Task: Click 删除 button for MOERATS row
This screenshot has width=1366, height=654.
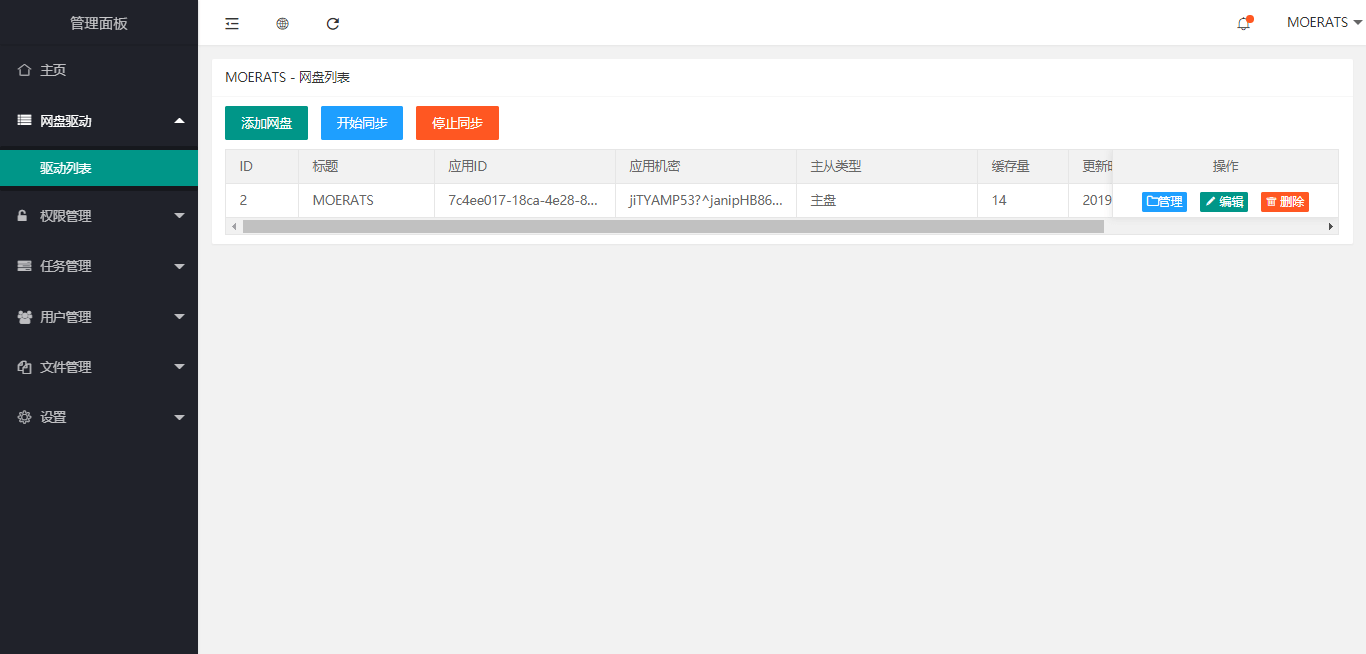Action: 1285,202
